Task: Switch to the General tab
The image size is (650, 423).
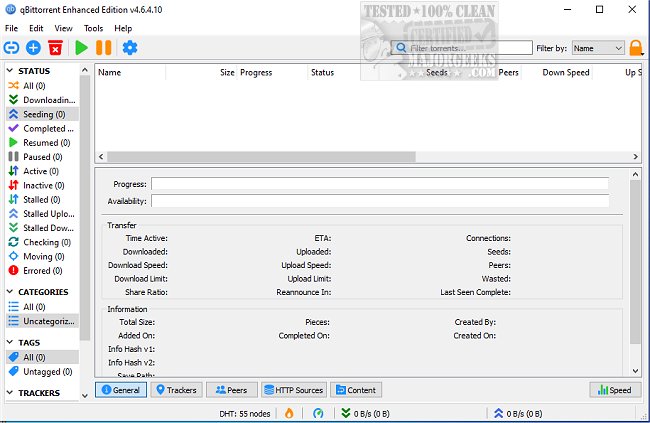Action: point(121,390)
